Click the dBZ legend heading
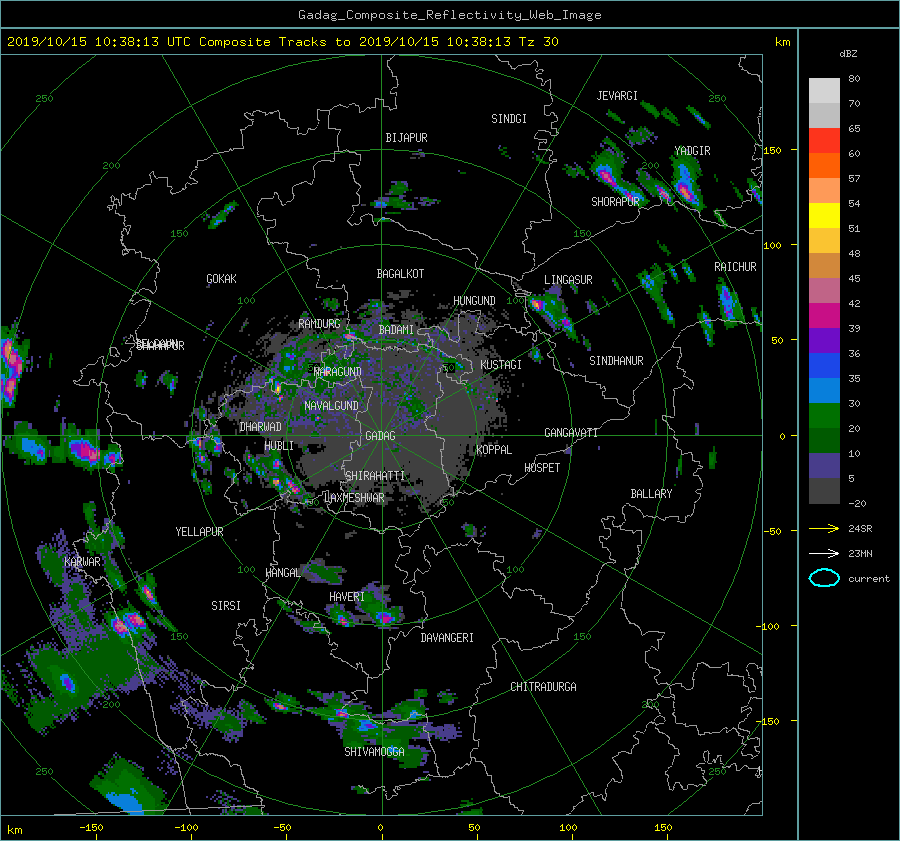The width and height of the screenshot is (900, 841). tap(848, 54)
